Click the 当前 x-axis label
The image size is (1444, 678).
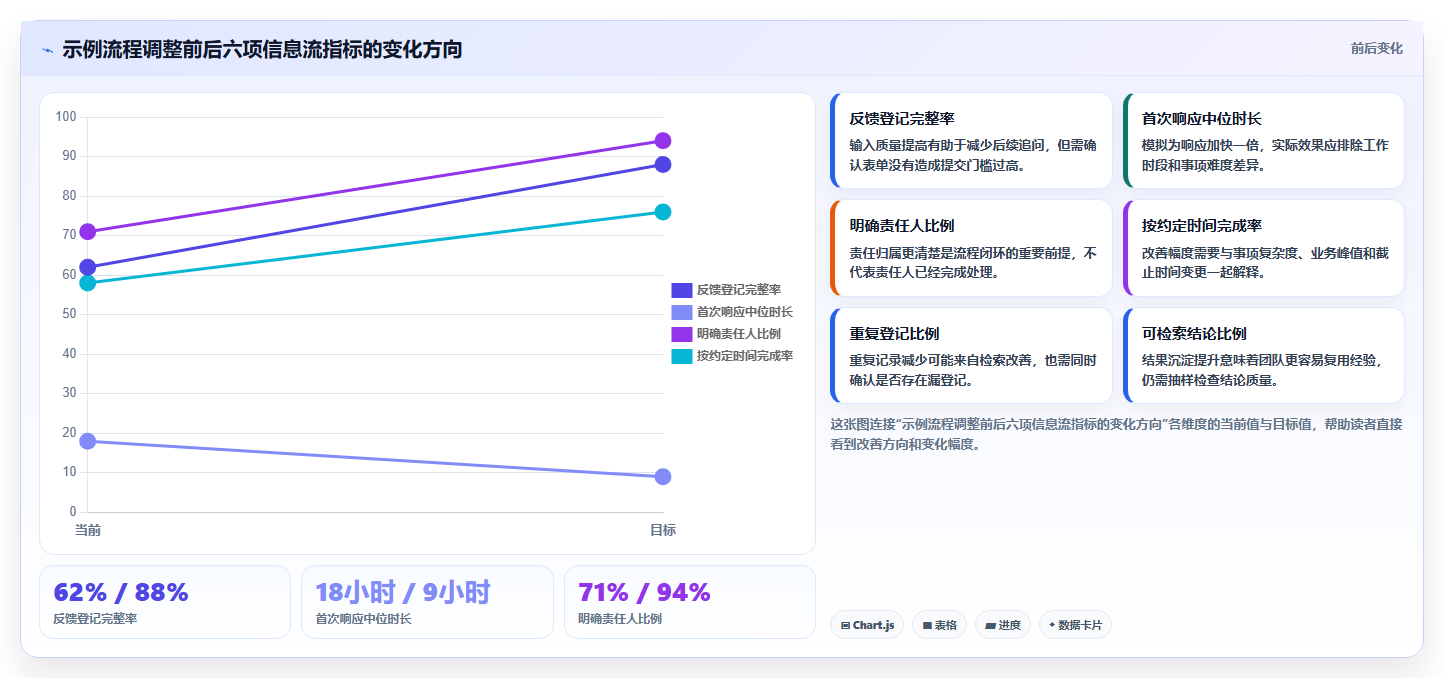coord(88,530)
